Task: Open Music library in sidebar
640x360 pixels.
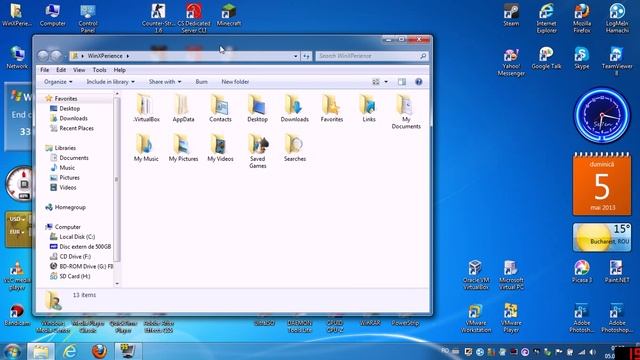Action: coord(67,167)
